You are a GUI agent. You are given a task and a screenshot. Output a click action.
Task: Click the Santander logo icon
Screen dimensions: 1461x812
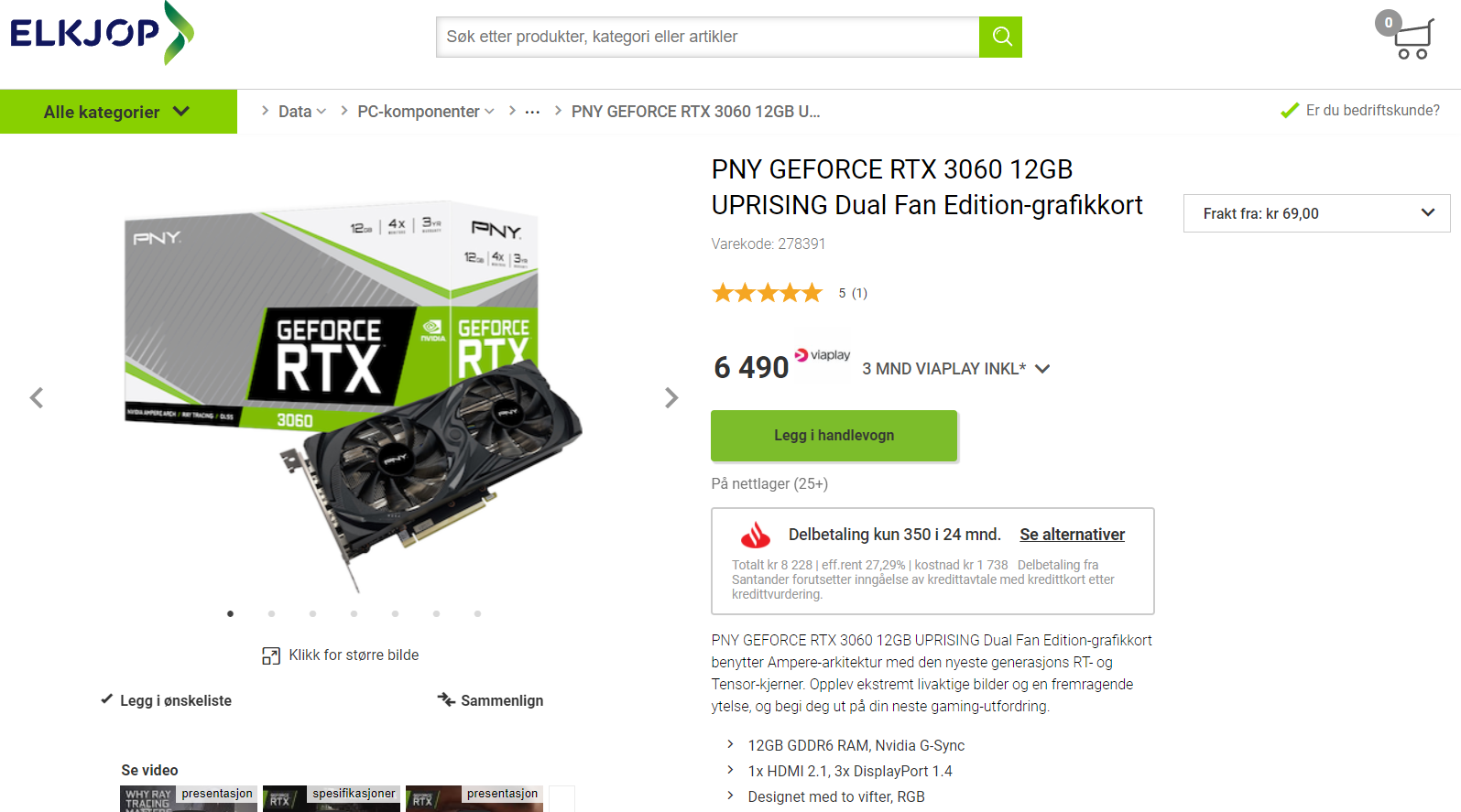coord(756,535)
